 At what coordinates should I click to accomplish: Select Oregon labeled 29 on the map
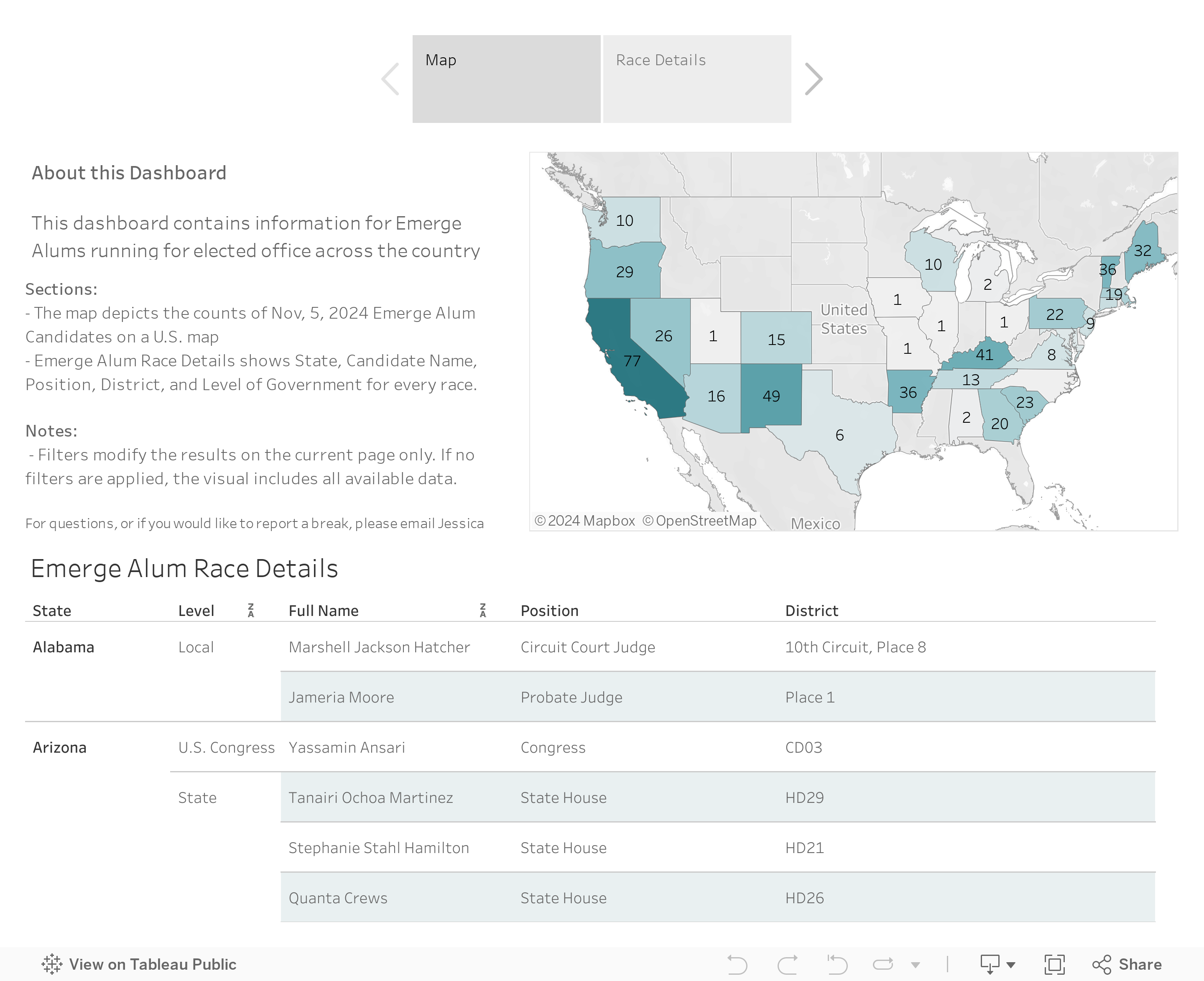click(624, 272)
